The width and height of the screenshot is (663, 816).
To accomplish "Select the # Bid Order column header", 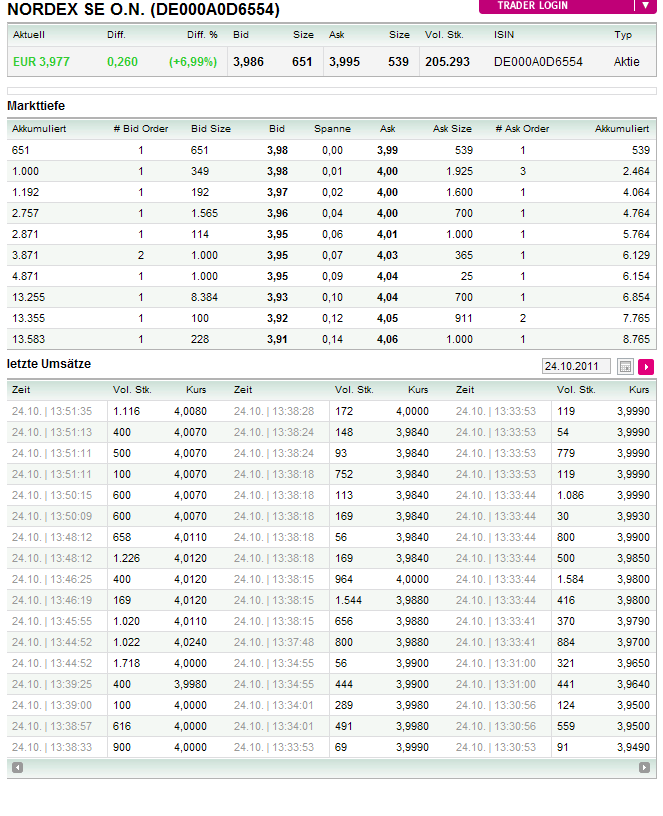I will [x=141, y=129].
